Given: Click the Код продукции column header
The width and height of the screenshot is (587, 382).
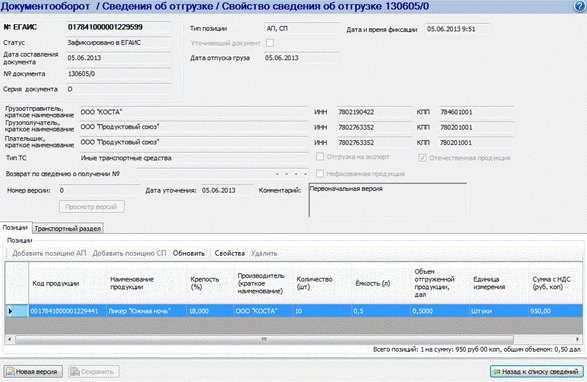Looking at the screenshot, I should 68,284.
